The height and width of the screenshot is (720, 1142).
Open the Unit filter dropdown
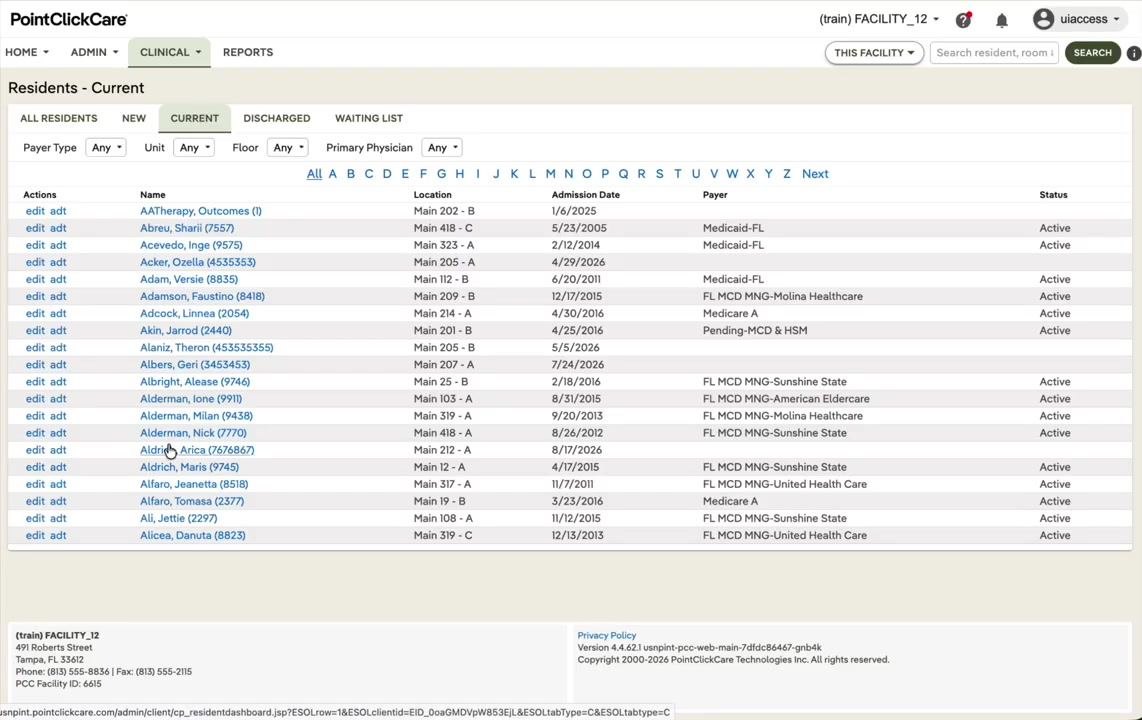pos(194,148)
